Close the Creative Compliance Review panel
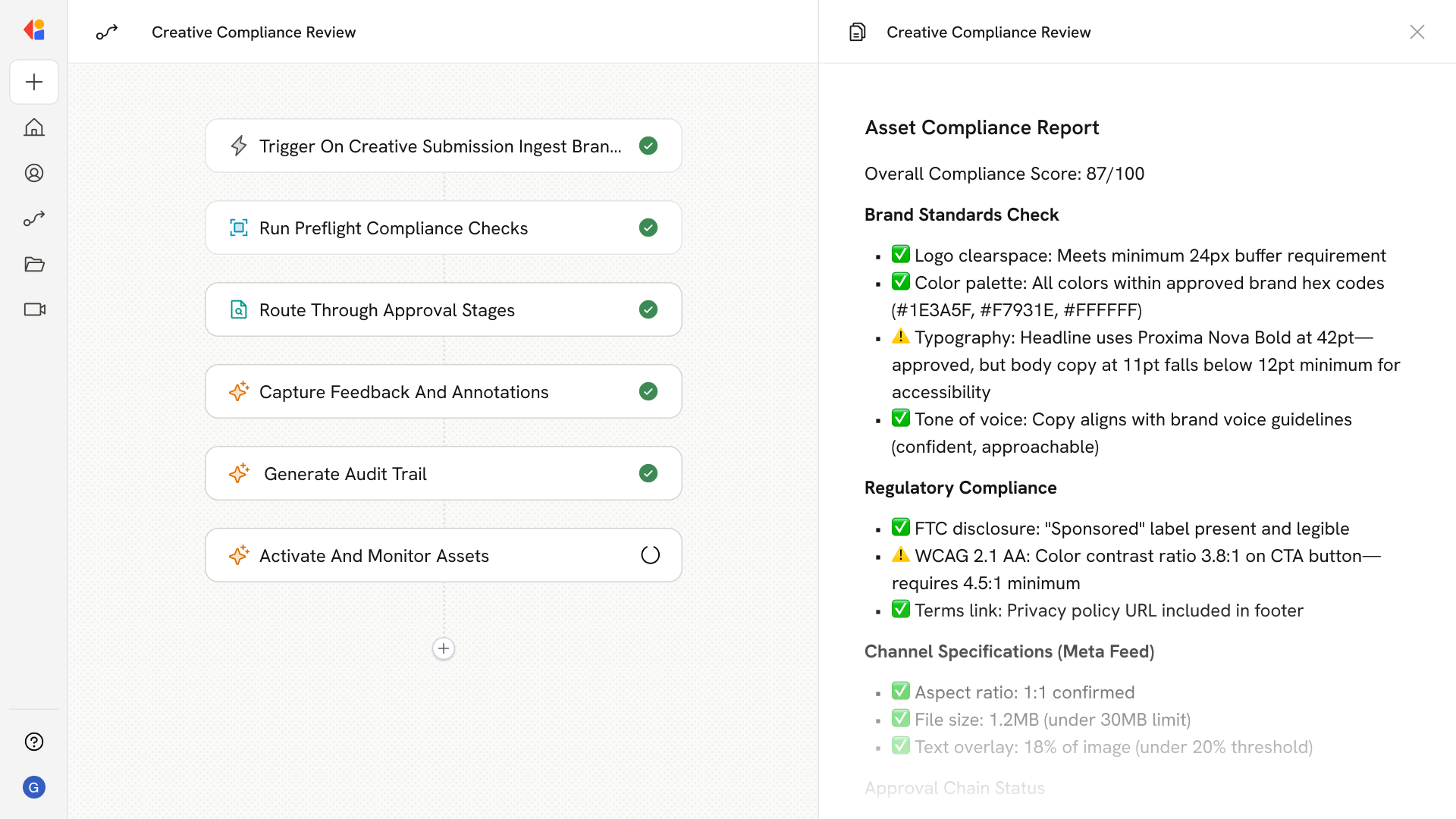 [1417, 32]
